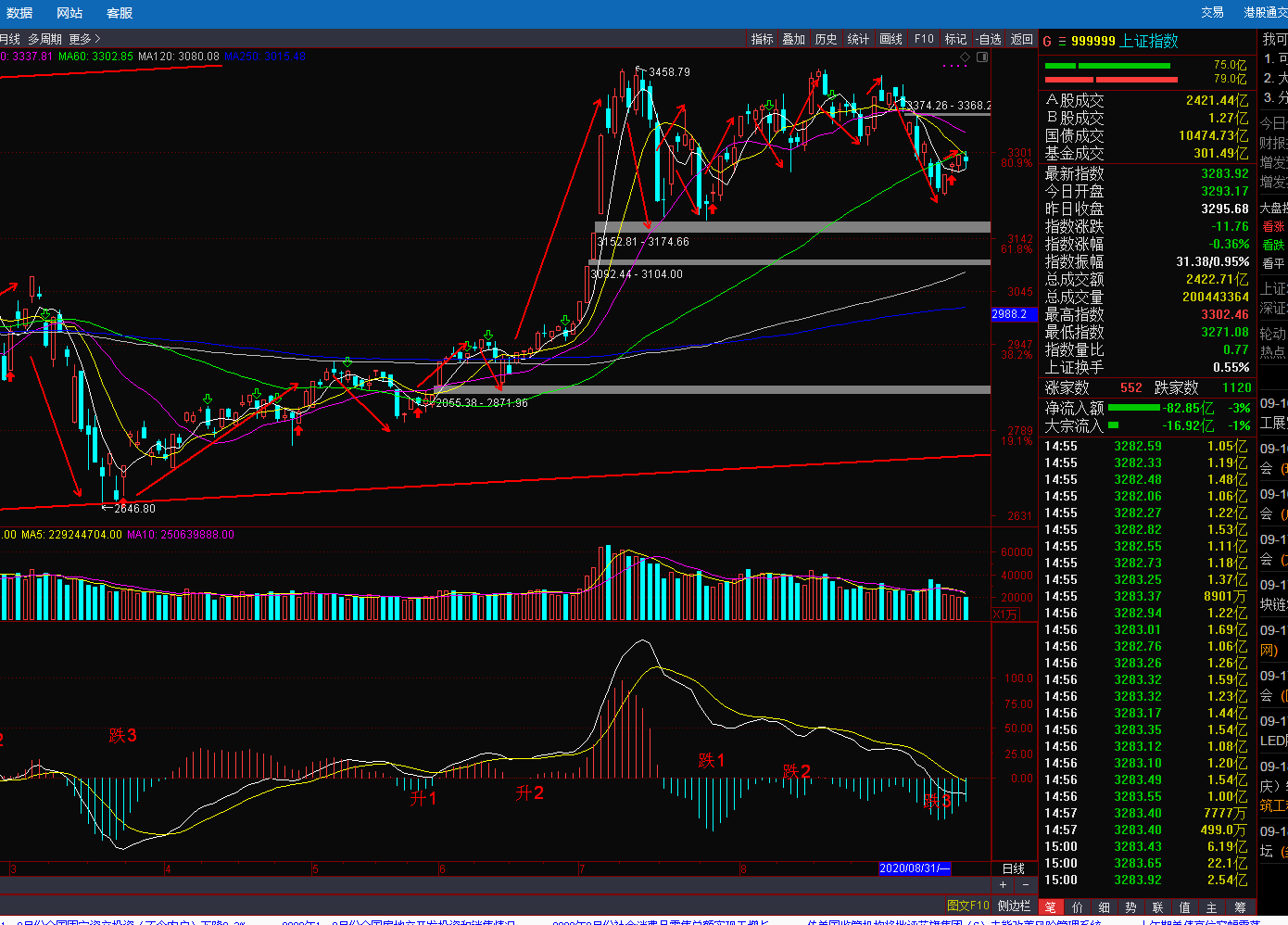Click the MA60: 3302.85 indicator label

[x=95, y=57]
